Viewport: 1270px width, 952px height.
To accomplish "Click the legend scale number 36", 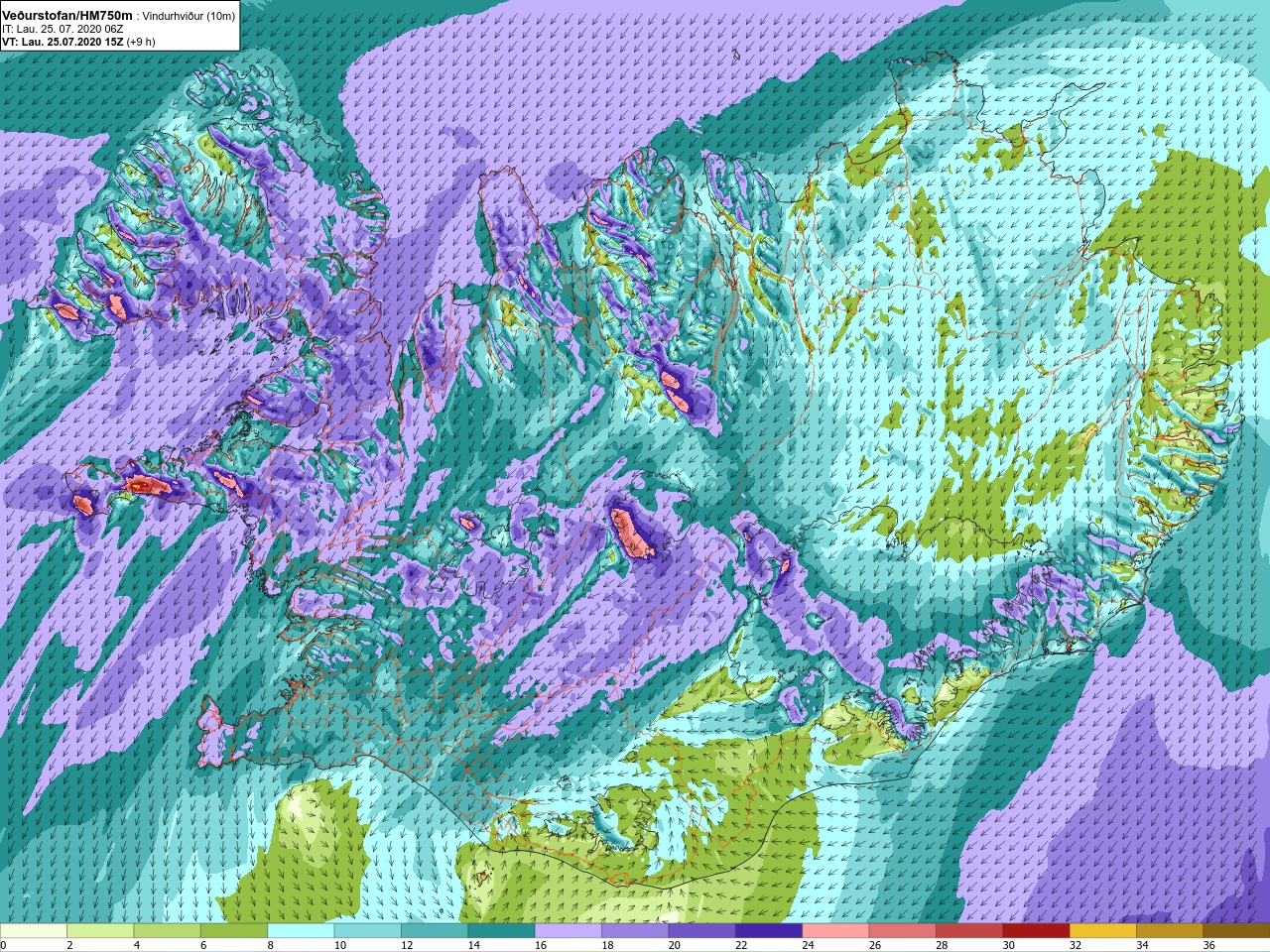I will (x=1208, y=945).
